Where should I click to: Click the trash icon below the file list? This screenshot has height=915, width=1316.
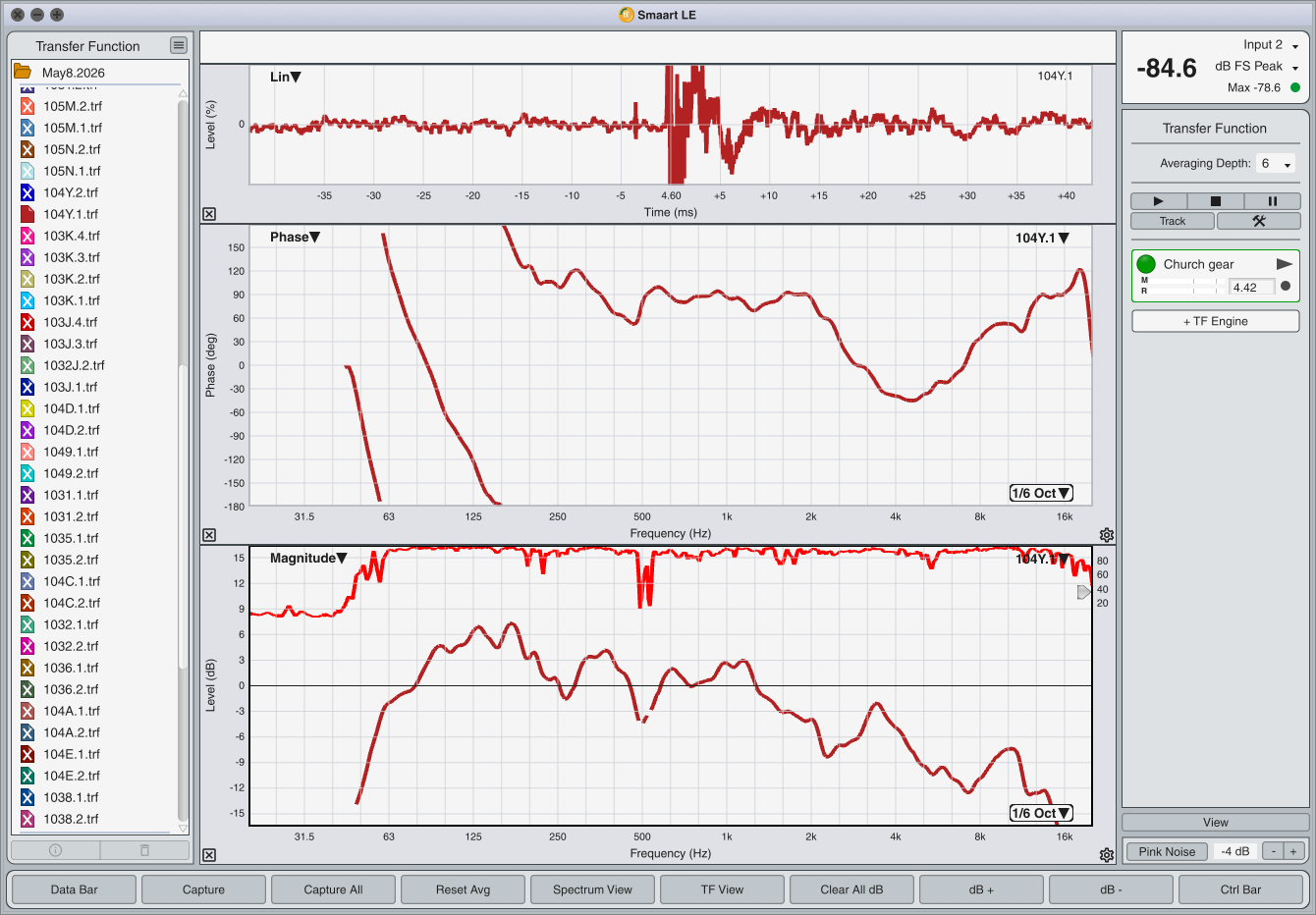pyautogui.click(x=144, y=850)
